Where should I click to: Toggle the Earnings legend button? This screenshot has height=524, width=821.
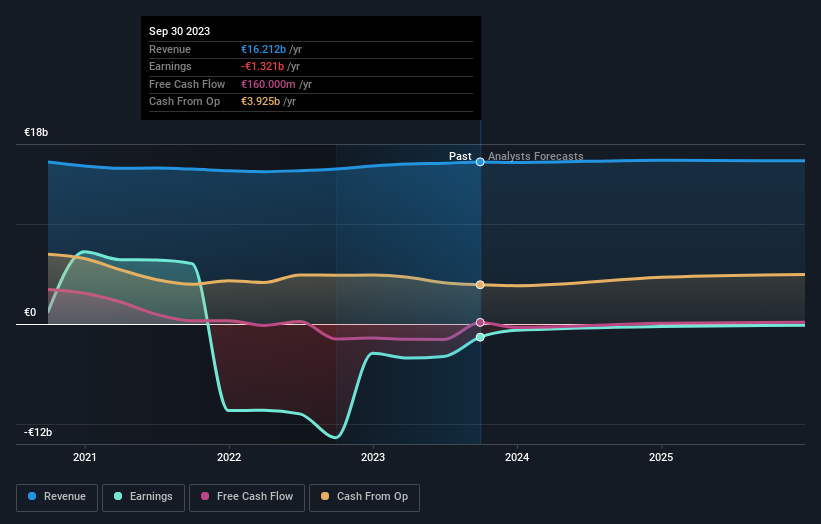[143, 497]
